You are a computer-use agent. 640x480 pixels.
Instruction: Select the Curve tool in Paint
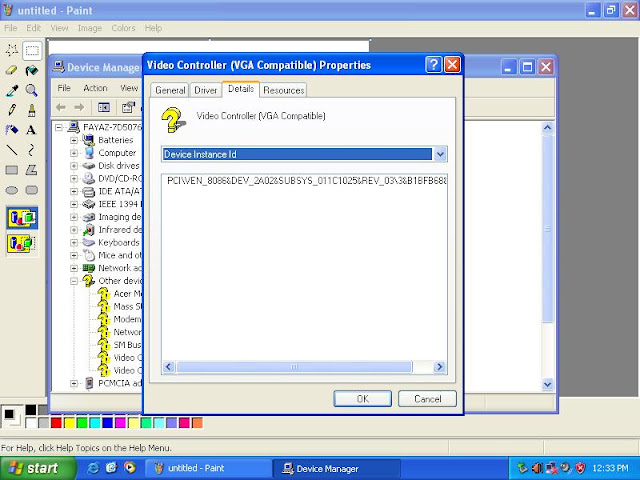32,150
